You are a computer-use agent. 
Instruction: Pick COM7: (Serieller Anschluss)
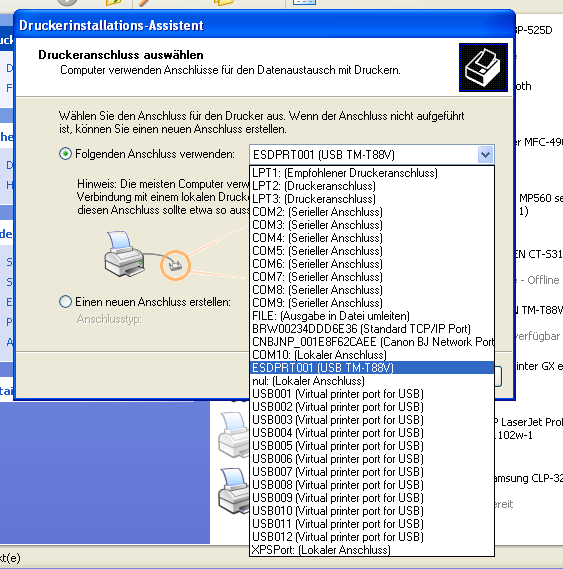[372, 277]
